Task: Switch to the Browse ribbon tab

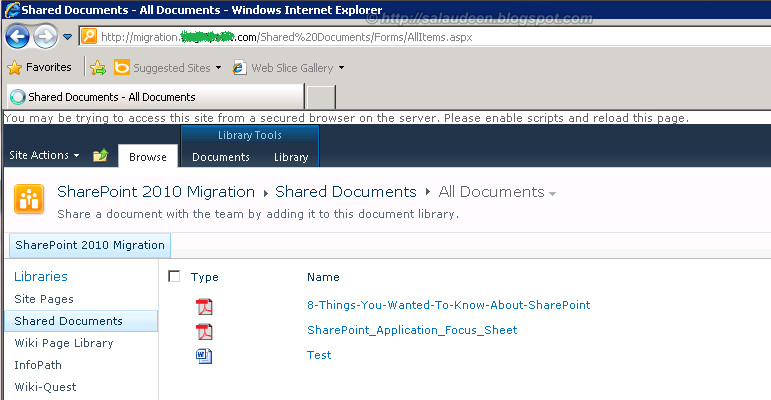Action: [148, 157]
